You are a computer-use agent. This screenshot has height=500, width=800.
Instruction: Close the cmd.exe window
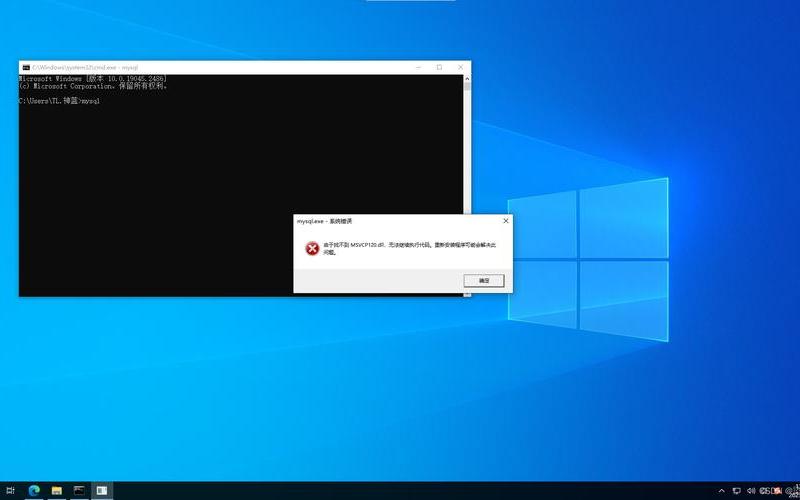pos(460,67)
